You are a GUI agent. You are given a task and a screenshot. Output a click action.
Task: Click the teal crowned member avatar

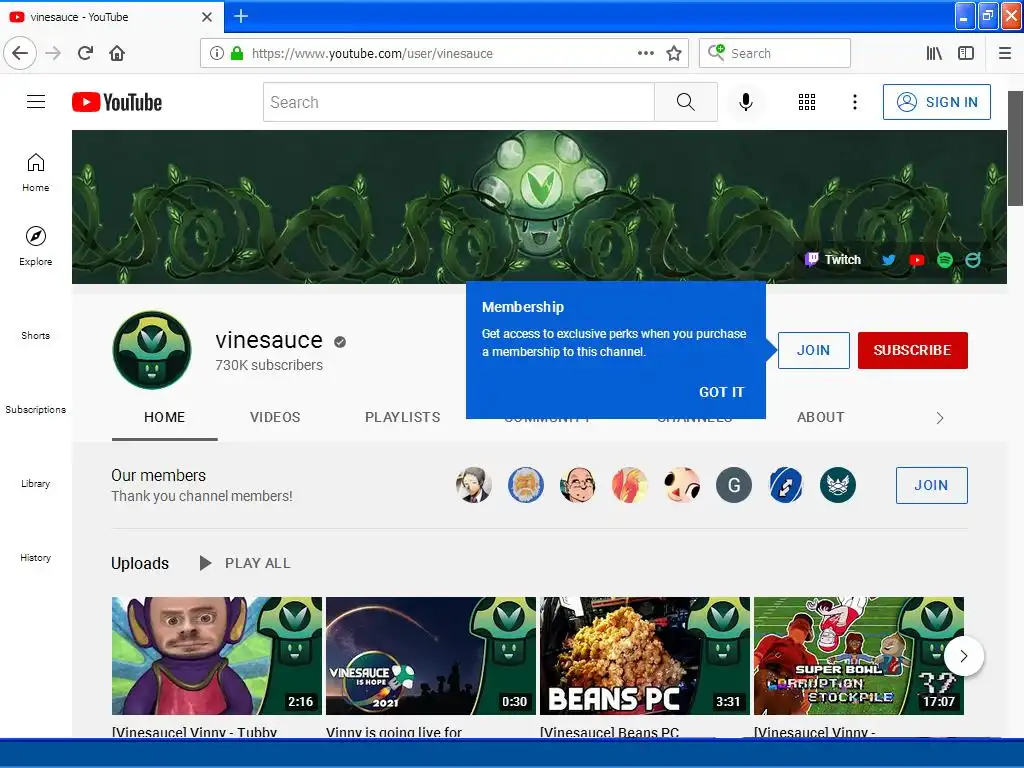pos(838,485)
